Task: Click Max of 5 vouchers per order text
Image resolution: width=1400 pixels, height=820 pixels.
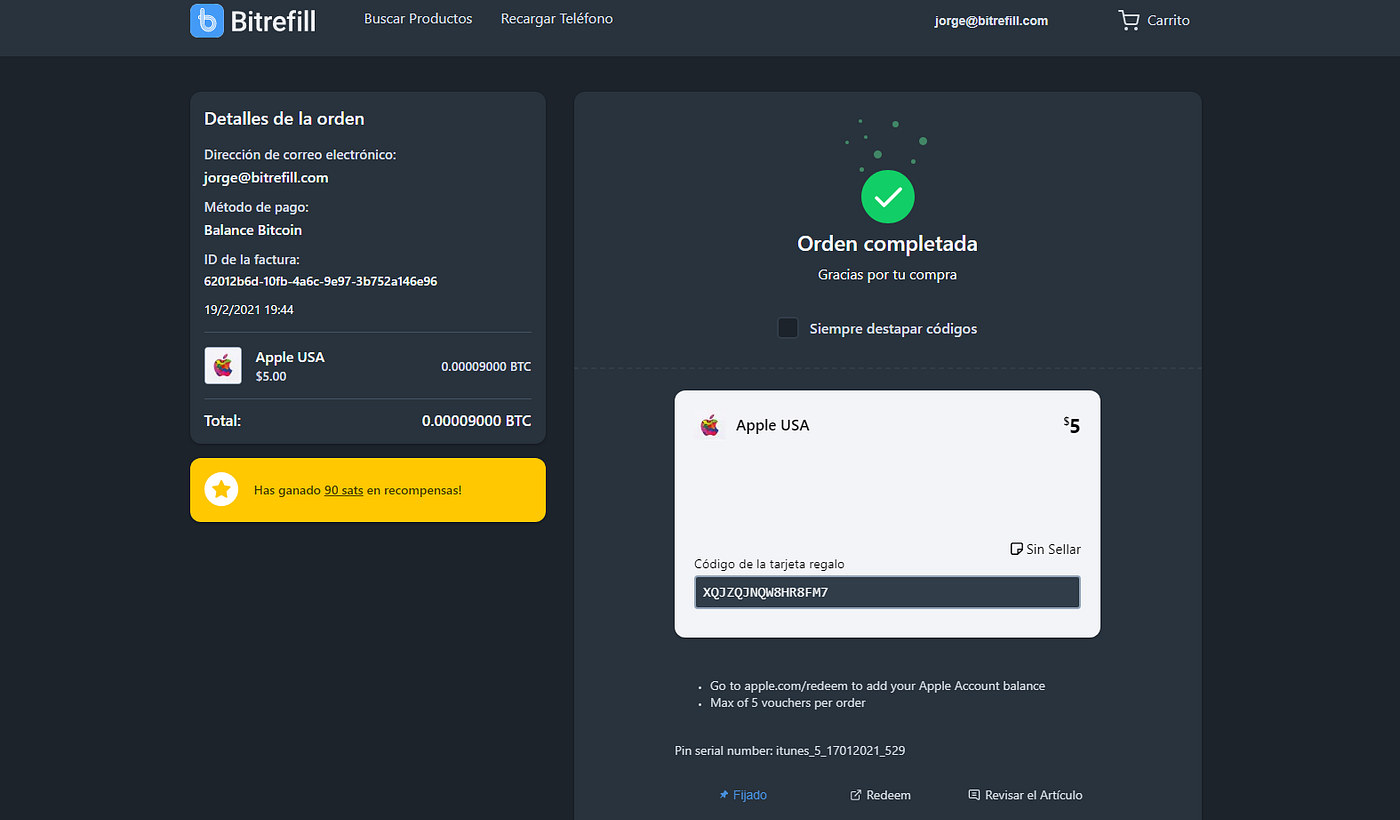Action: click(788, 703)
